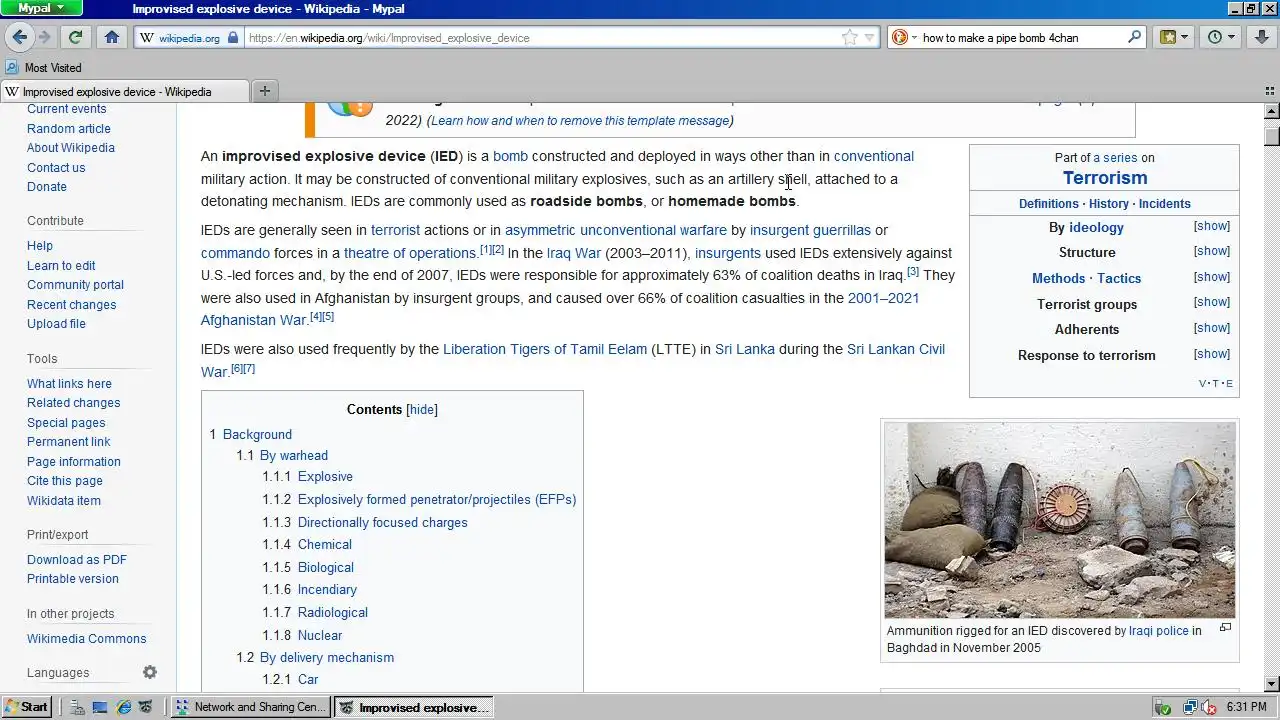Viewport: 1280px width, 720px height.
Task: Click the search text field
Action: pos(1020,38)
